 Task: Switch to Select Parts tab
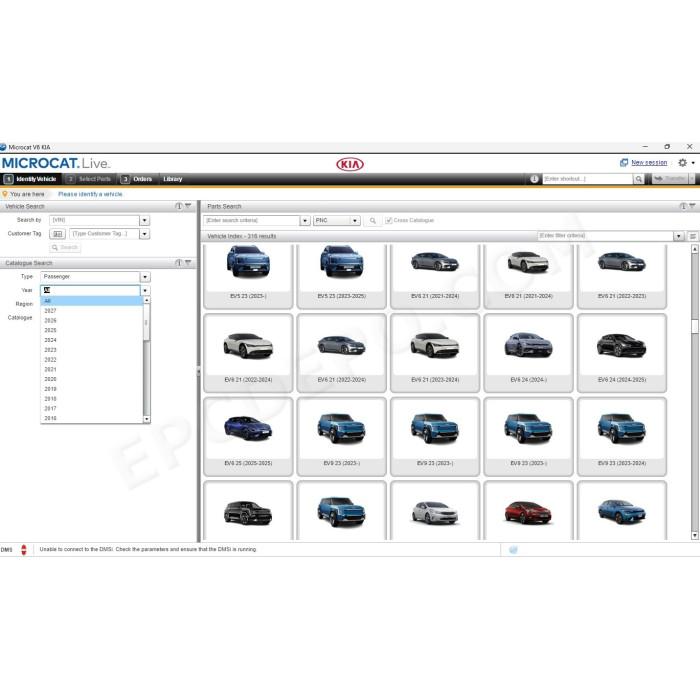[89, 179]
